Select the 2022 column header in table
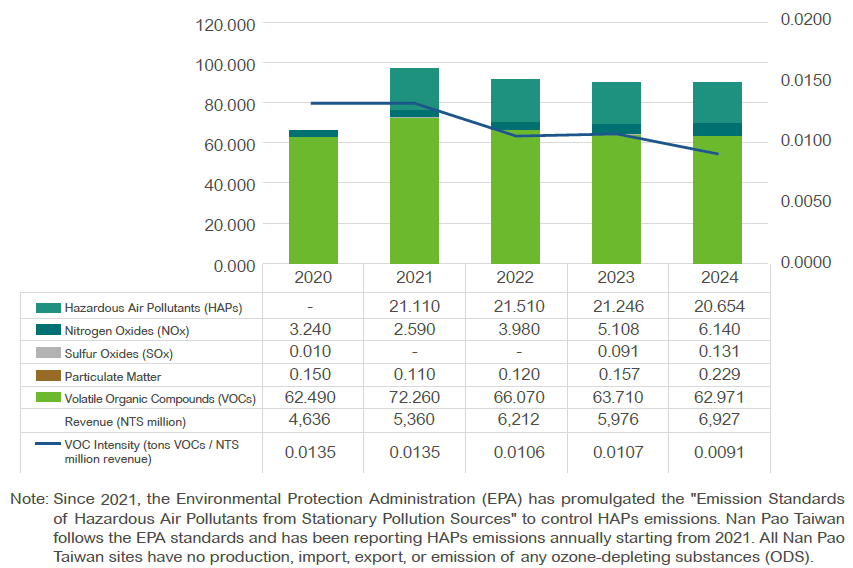Screen dimensions: 853x568 [516, 278]
